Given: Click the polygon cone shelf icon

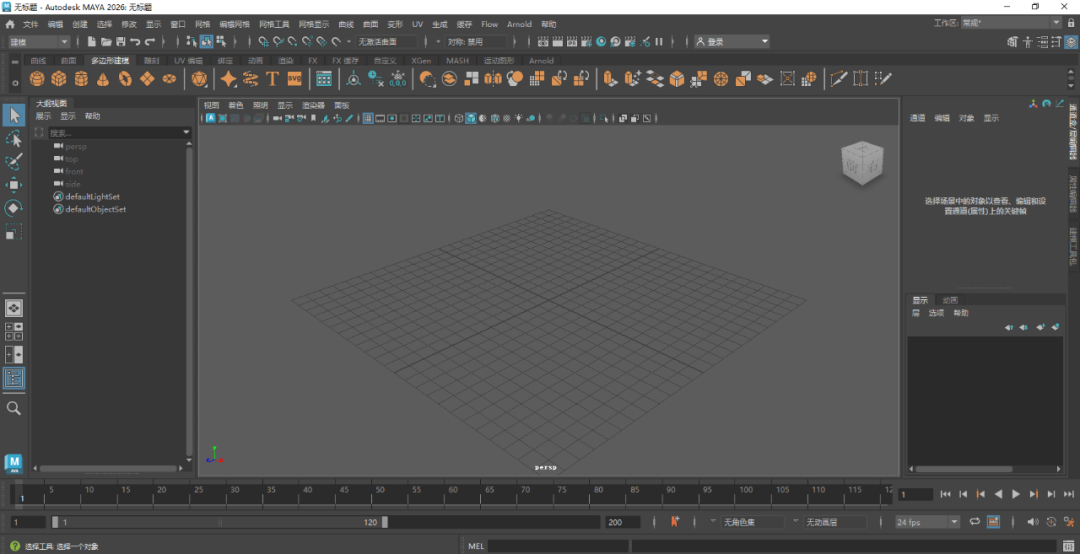Looking at the screenshot, I should tap(103, 79).
